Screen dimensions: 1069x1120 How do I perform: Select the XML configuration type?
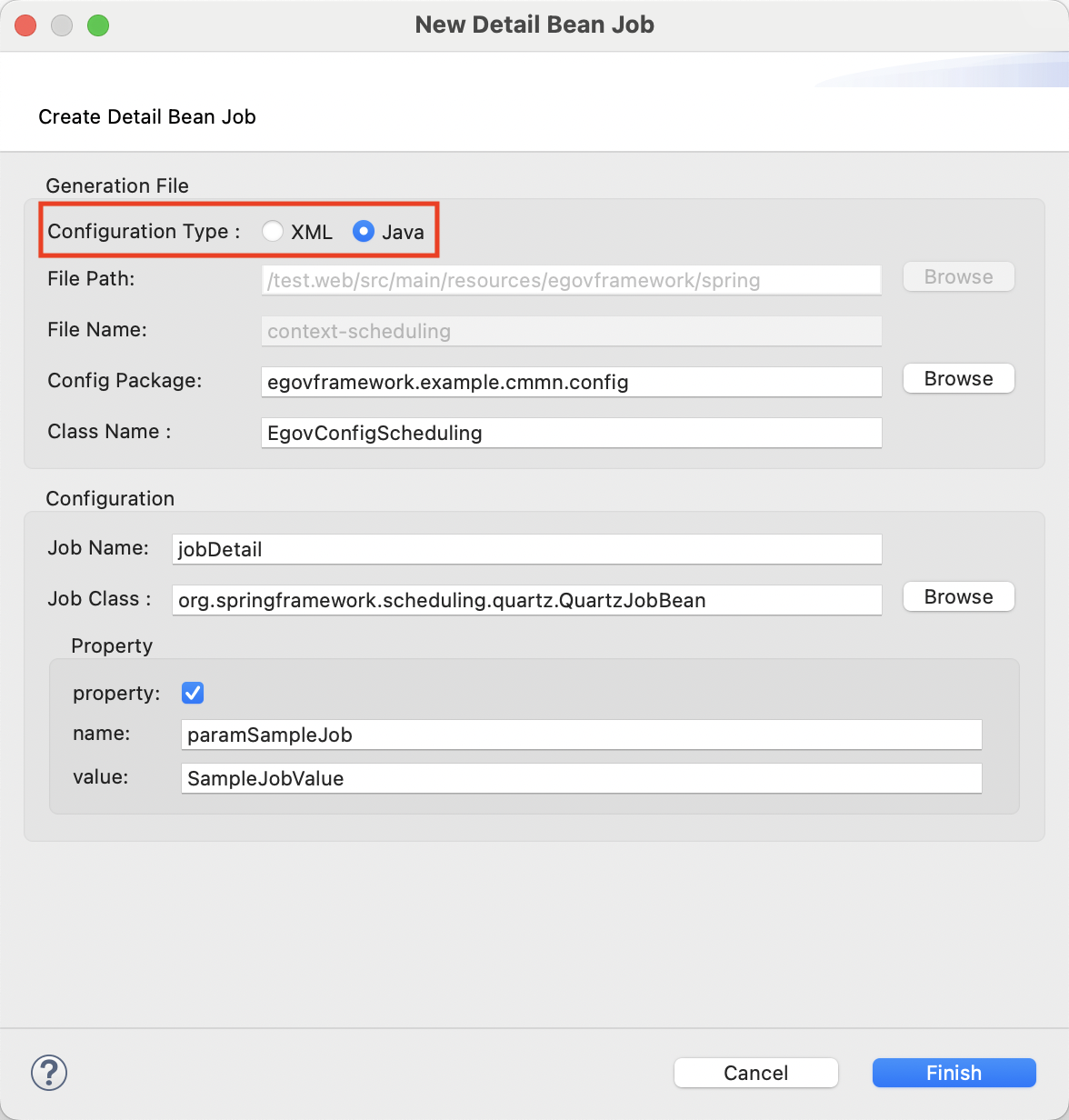pos(273,232)
